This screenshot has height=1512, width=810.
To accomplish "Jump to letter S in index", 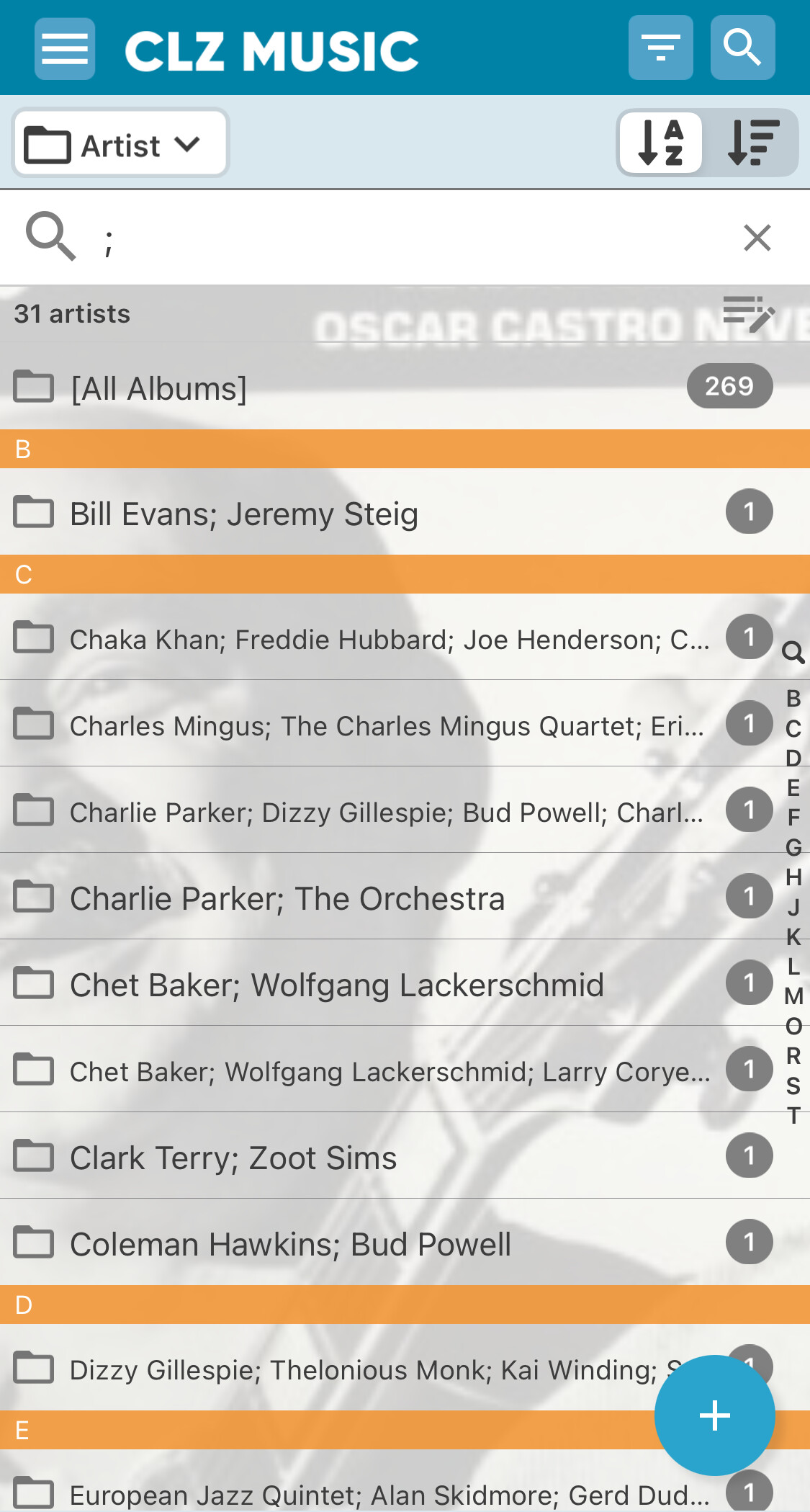I will [793, 1086].
